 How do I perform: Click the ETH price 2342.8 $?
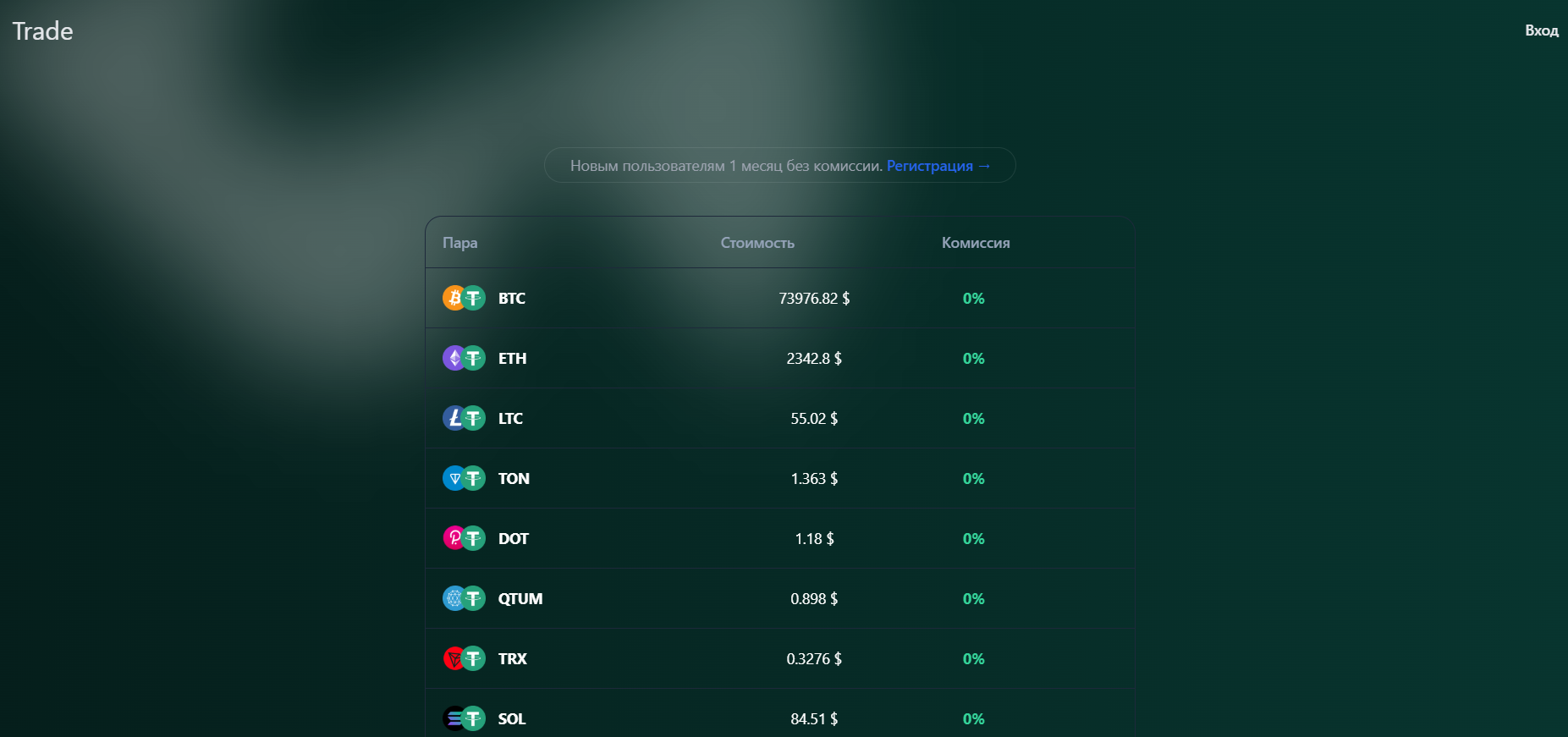tap(814, 359)
